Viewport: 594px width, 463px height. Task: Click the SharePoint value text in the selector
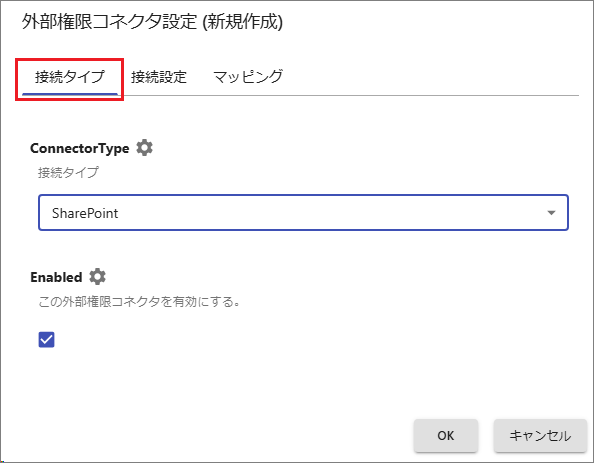(85, 213)
